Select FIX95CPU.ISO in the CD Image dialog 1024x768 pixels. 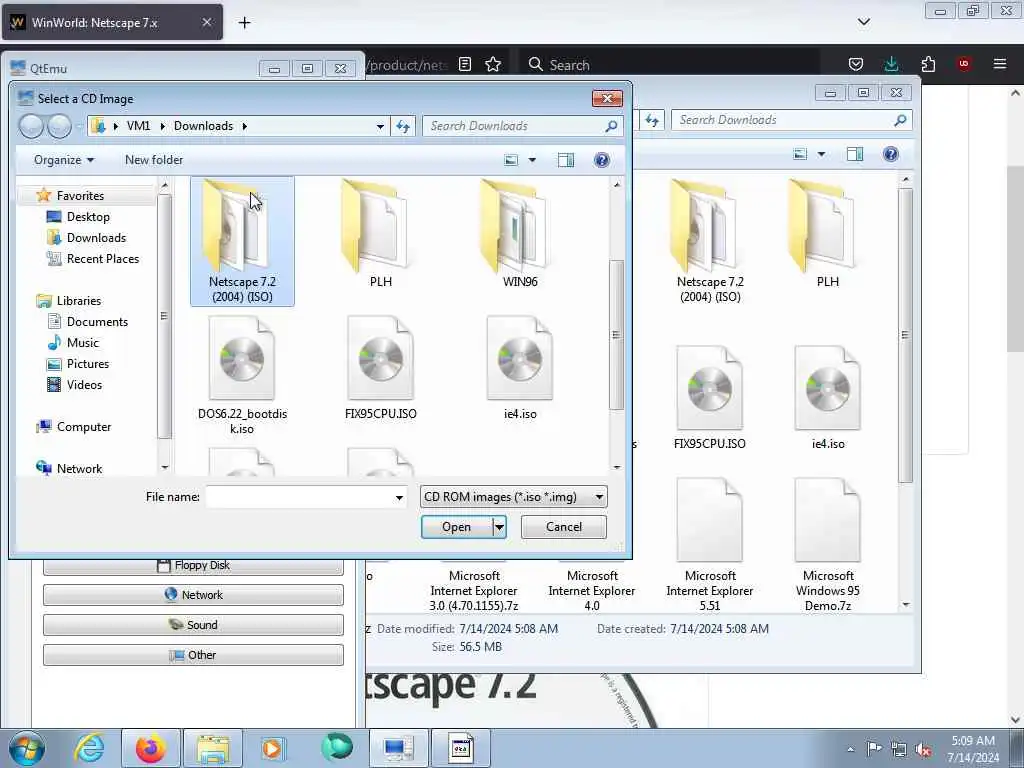click(381, 368)
